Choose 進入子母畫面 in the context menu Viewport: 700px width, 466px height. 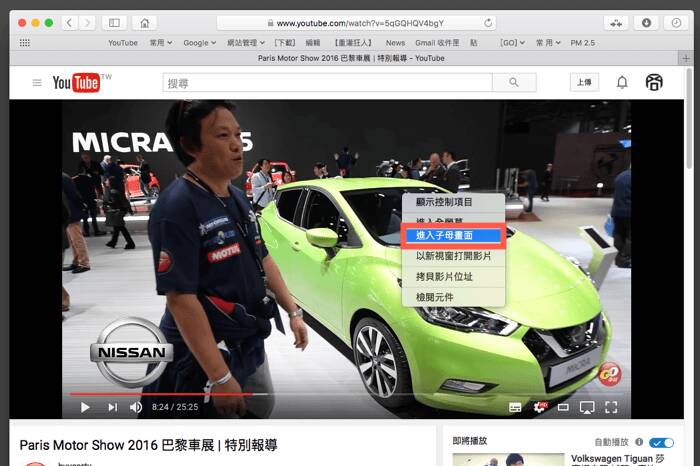453,236
